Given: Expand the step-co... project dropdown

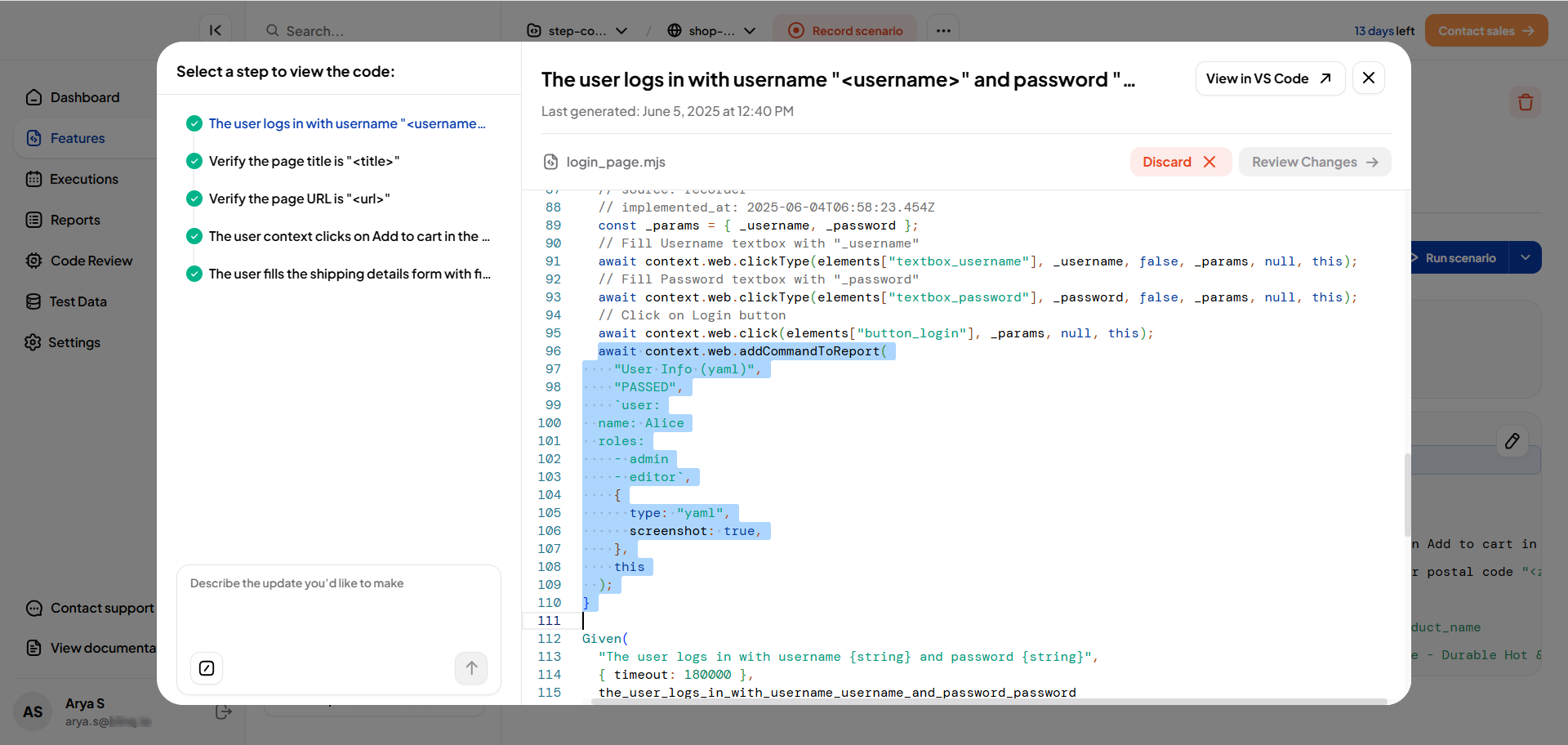Looking at the screenshot, I should (622, 30).
